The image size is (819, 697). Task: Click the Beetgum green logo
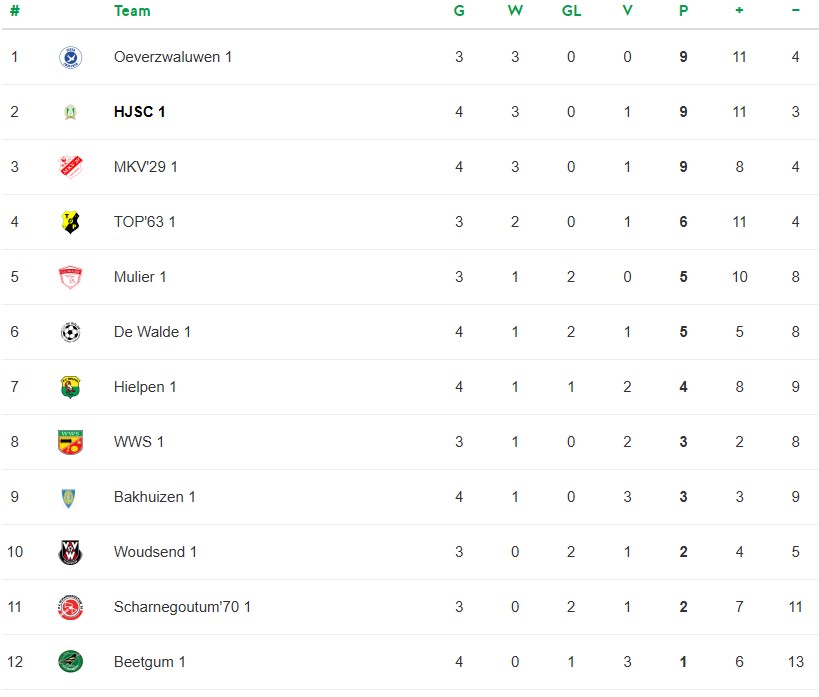coord(70,662)
